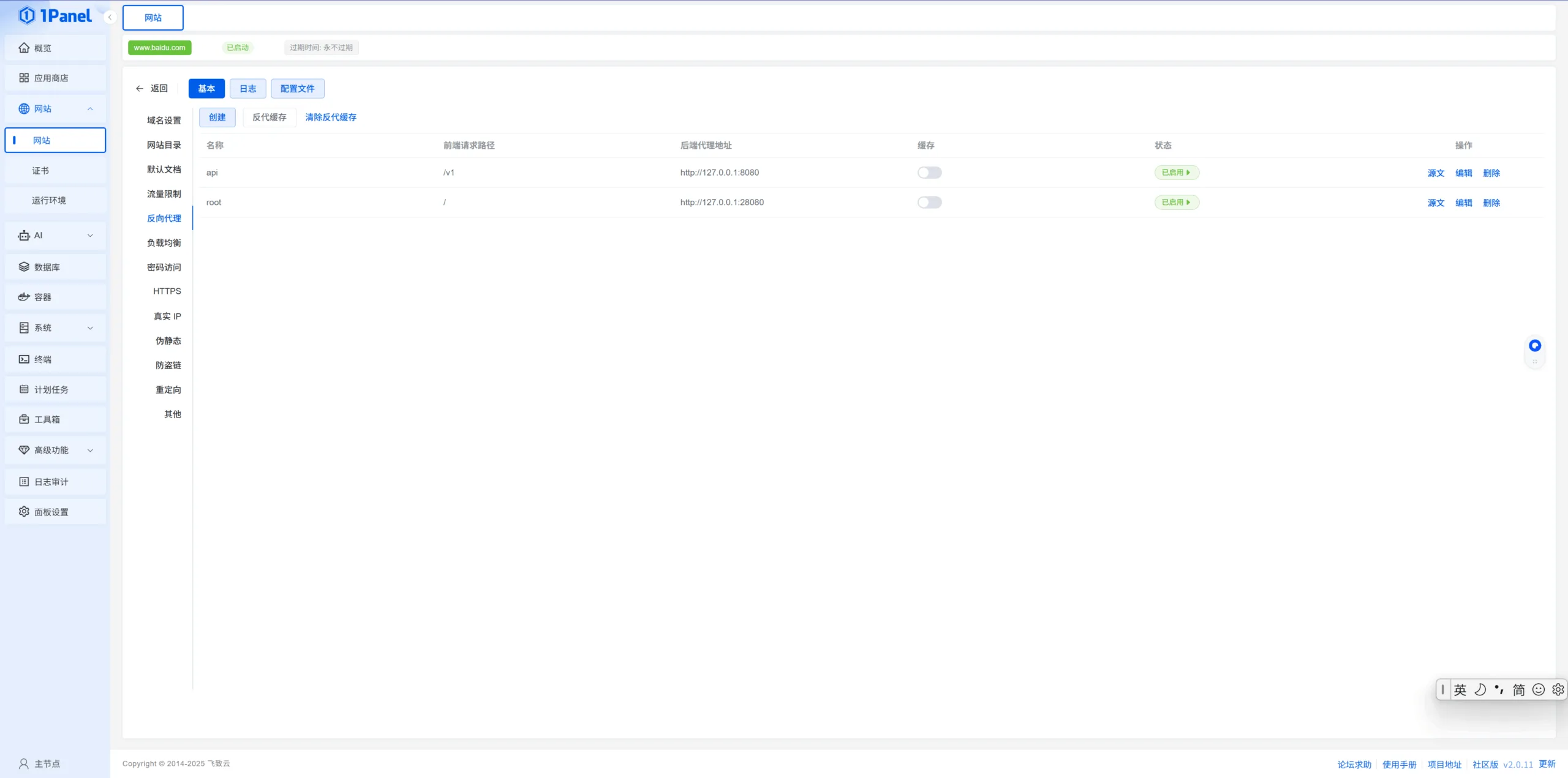This screenshot has width=1568, height=778.
Task: Click 清除反代缓存 clear proxy cache link
Action: (331, 118)
